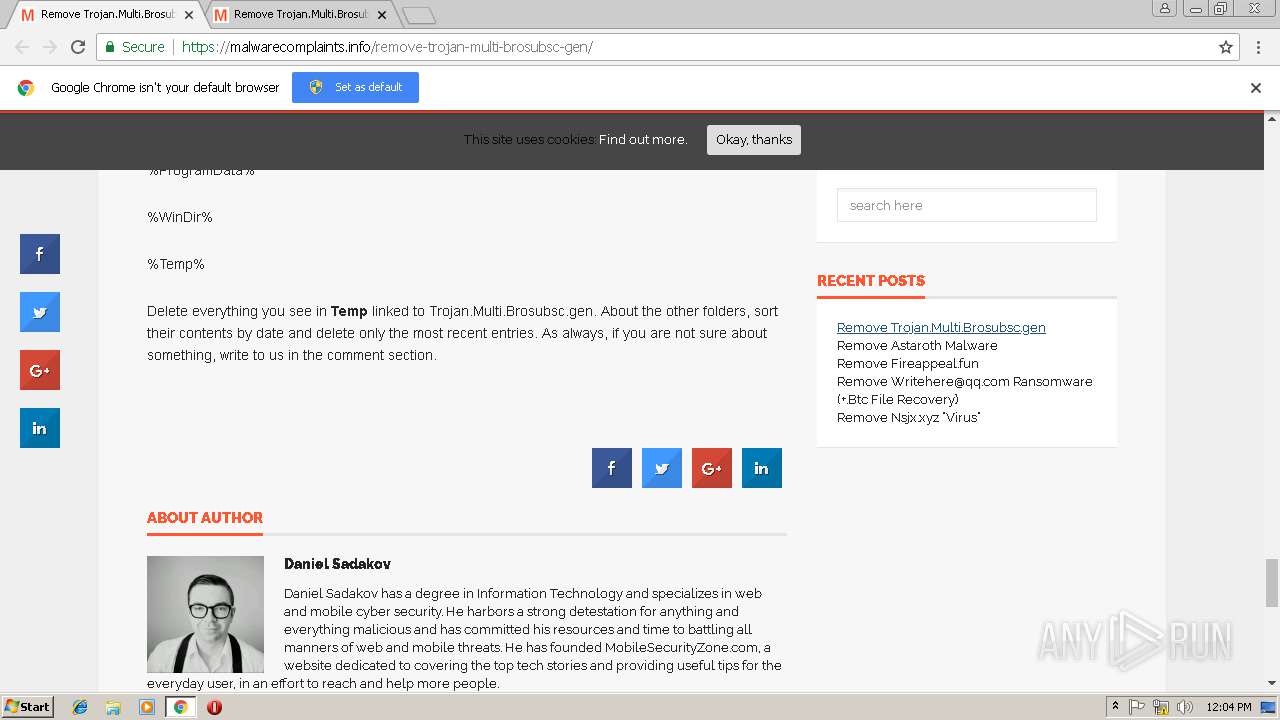1280x720 pixels.
Task: Click the network tray icon
Action: (1161, 707)
